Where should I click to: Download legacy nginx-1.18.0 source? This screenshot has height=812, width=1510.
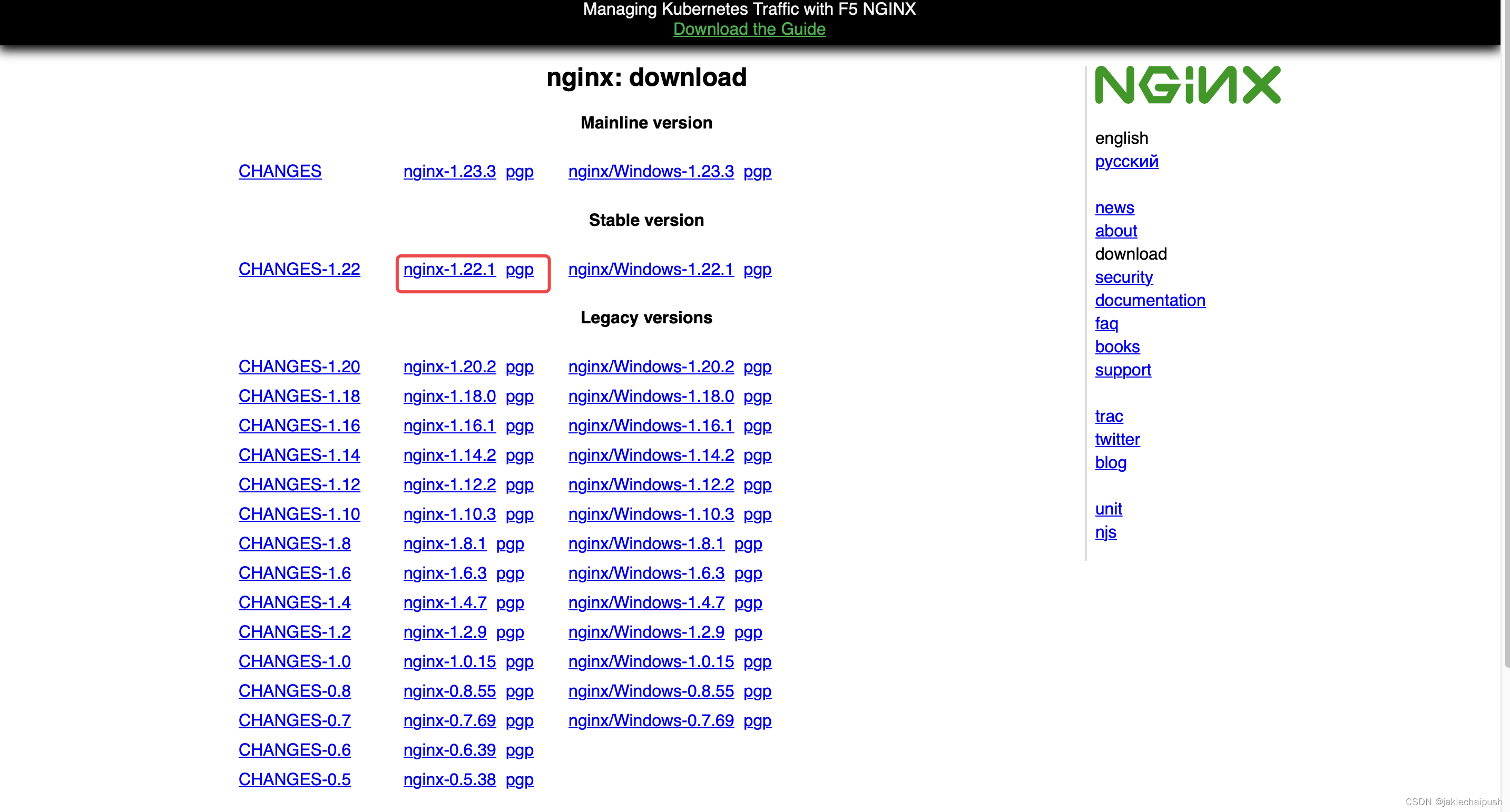449,396
